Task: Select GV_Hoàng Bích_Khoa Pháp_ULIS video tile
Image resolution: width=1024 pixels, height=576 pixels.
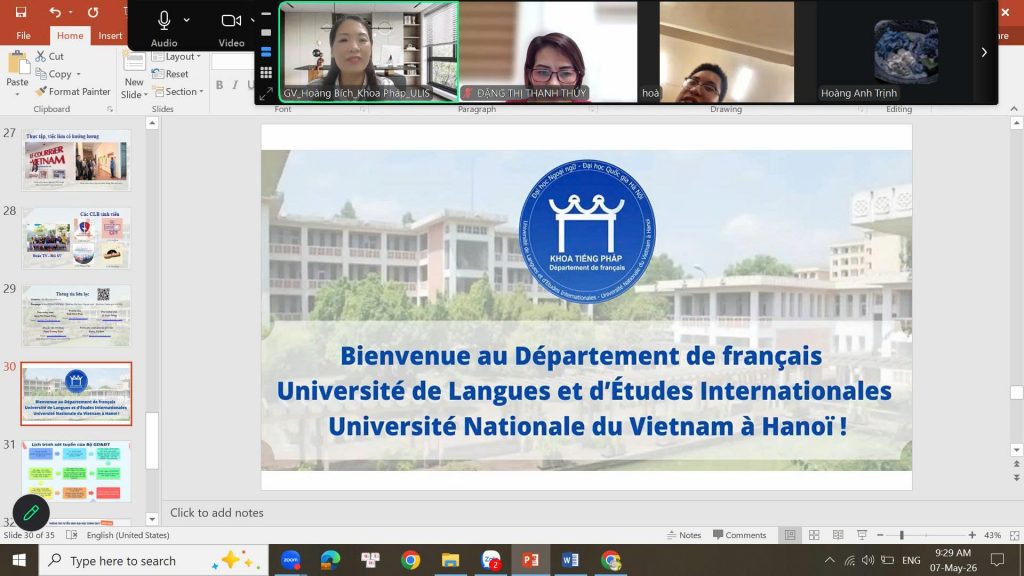Action: [x=369, y=52]
